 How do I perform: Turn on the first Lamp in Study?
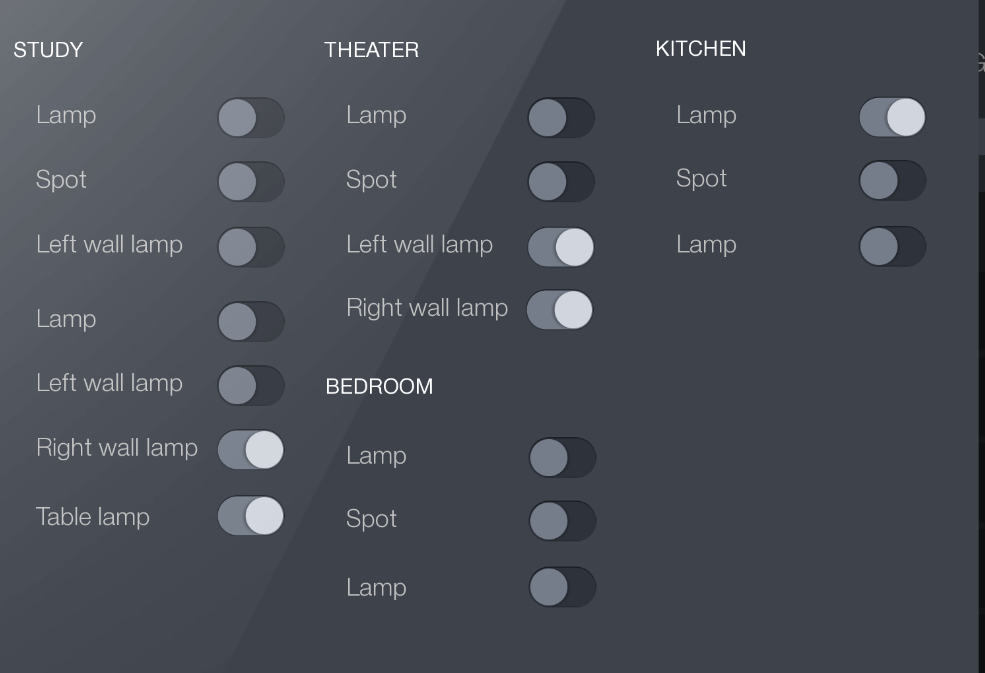point(250,118)
